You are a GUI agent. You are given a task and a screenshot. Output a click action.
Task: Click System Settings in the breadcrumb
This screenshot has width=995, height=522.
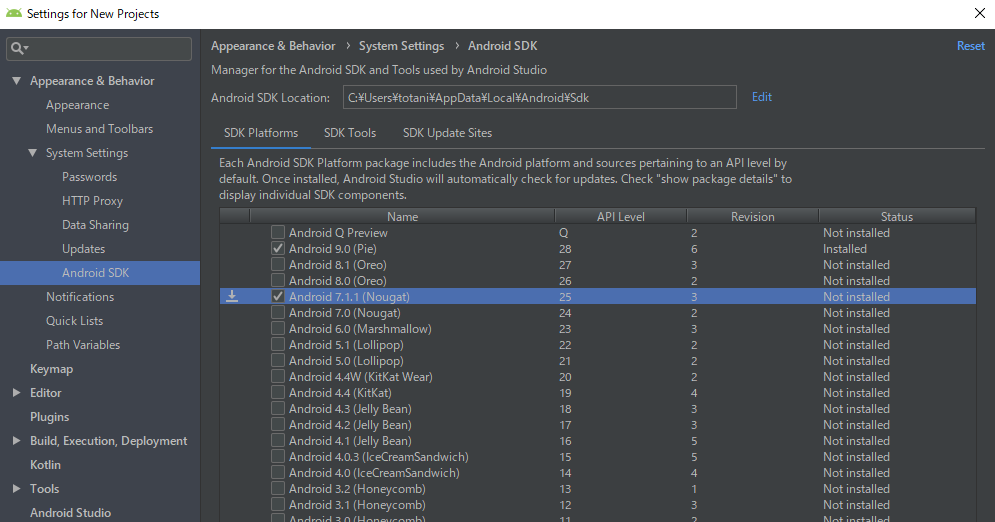pyautogui.click(x=401, y=46)
